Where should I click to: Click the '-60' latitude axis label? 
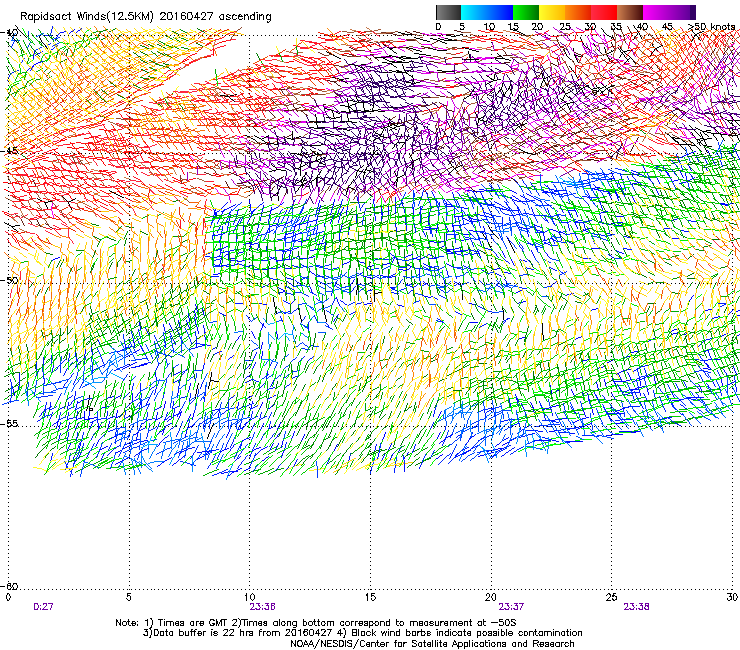pyautogui.click(x=11, y=586)
